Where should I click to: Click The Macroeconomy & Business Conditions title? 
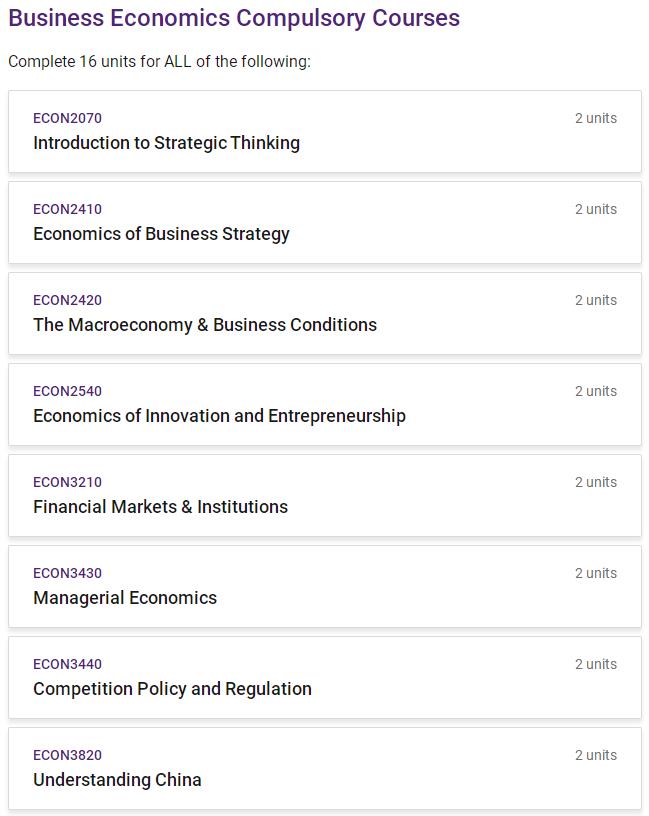point(205,325)
